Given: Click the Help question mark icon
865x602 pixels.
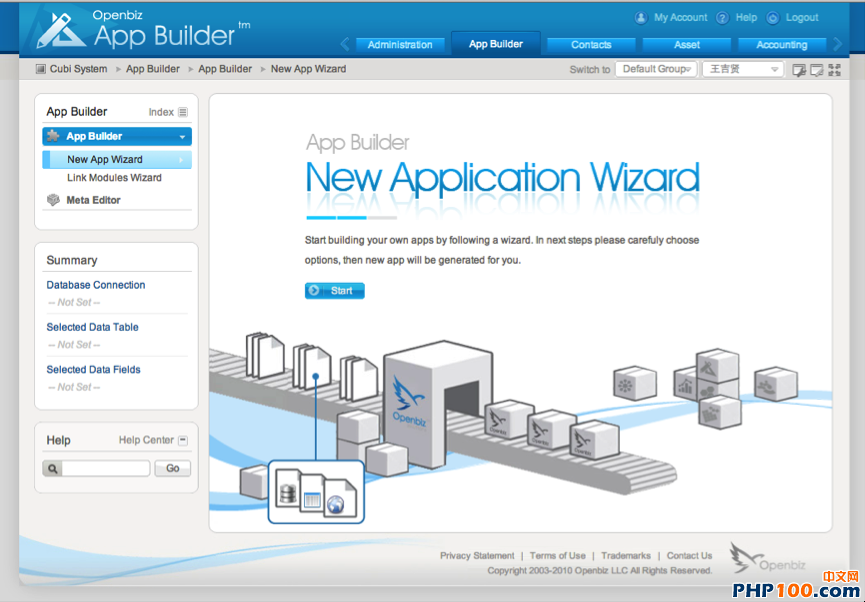Looking at the screenshot, I should pos(722,18).
